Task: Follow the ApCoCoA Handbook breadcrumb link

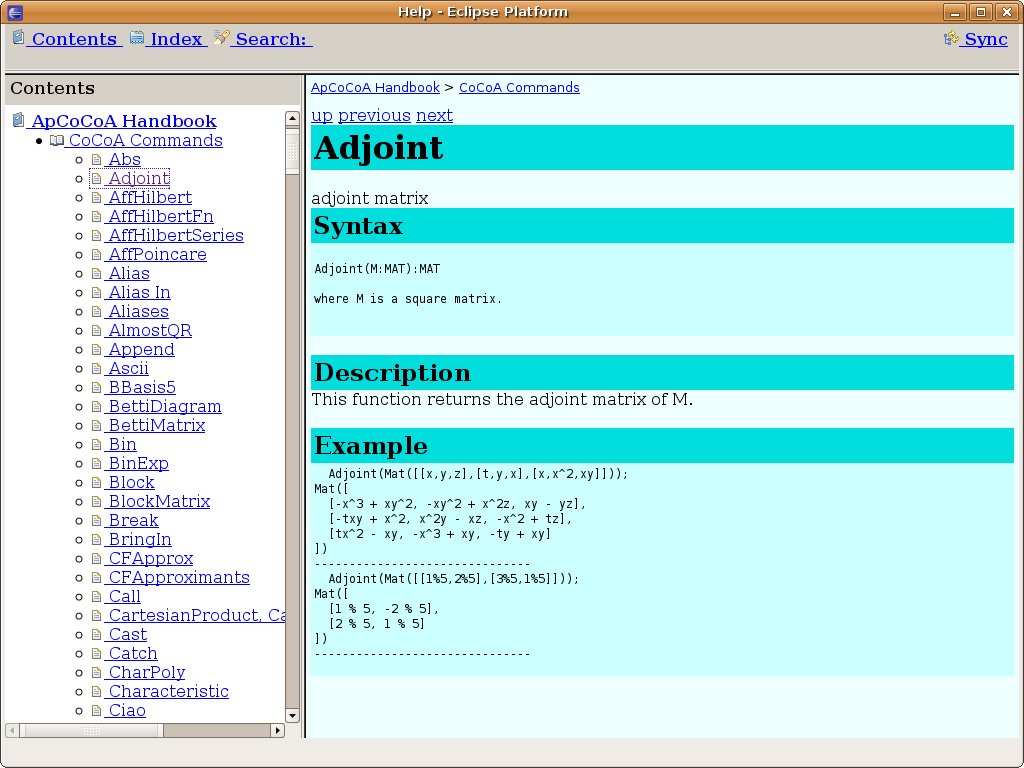Action: tap(376, 88)
